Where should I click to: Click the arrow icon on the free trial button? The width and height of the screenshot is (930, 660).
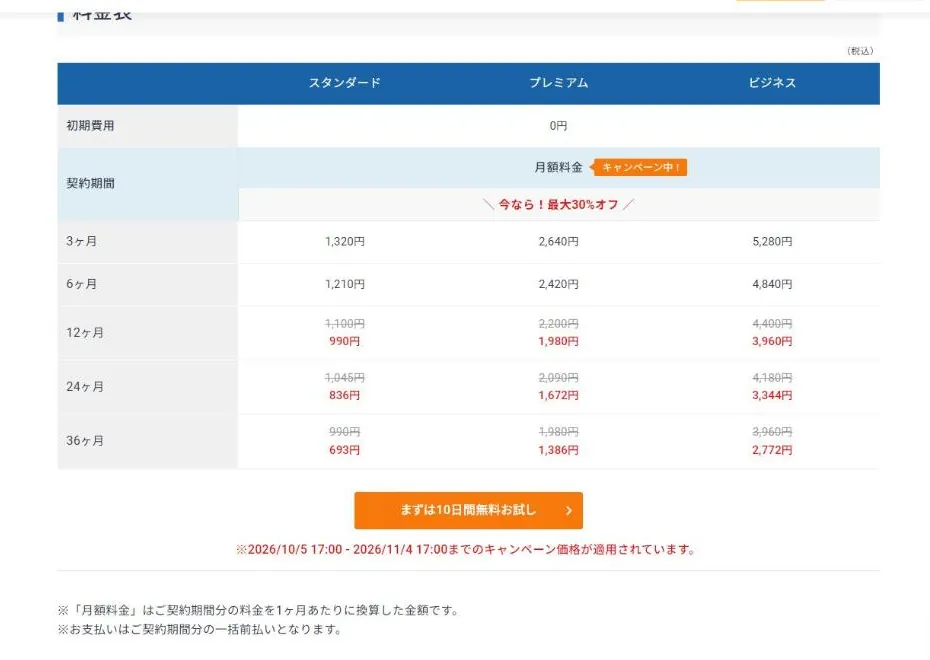click(569, 510)
